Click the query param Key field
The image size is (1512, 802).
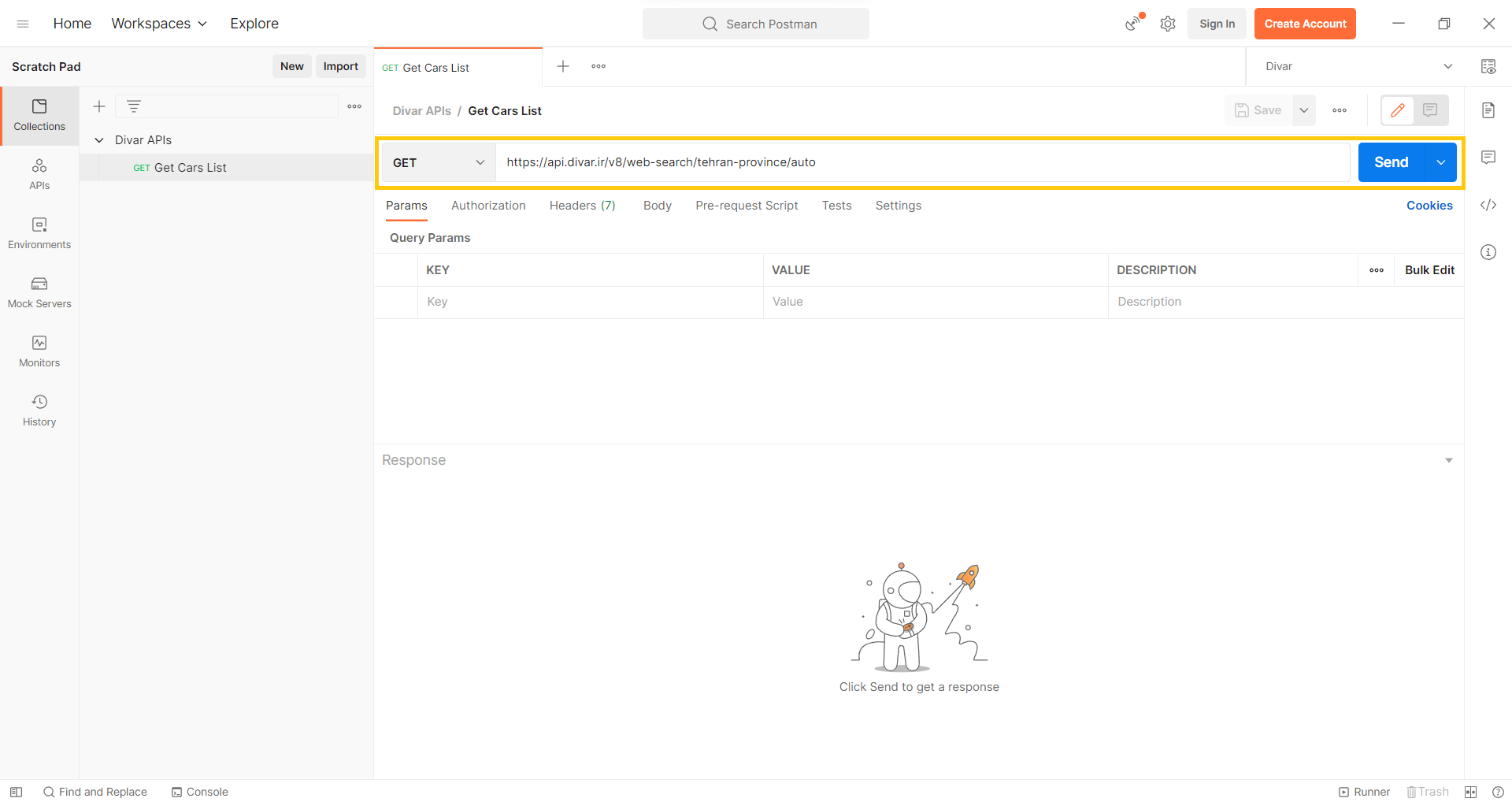click(591, 302)
